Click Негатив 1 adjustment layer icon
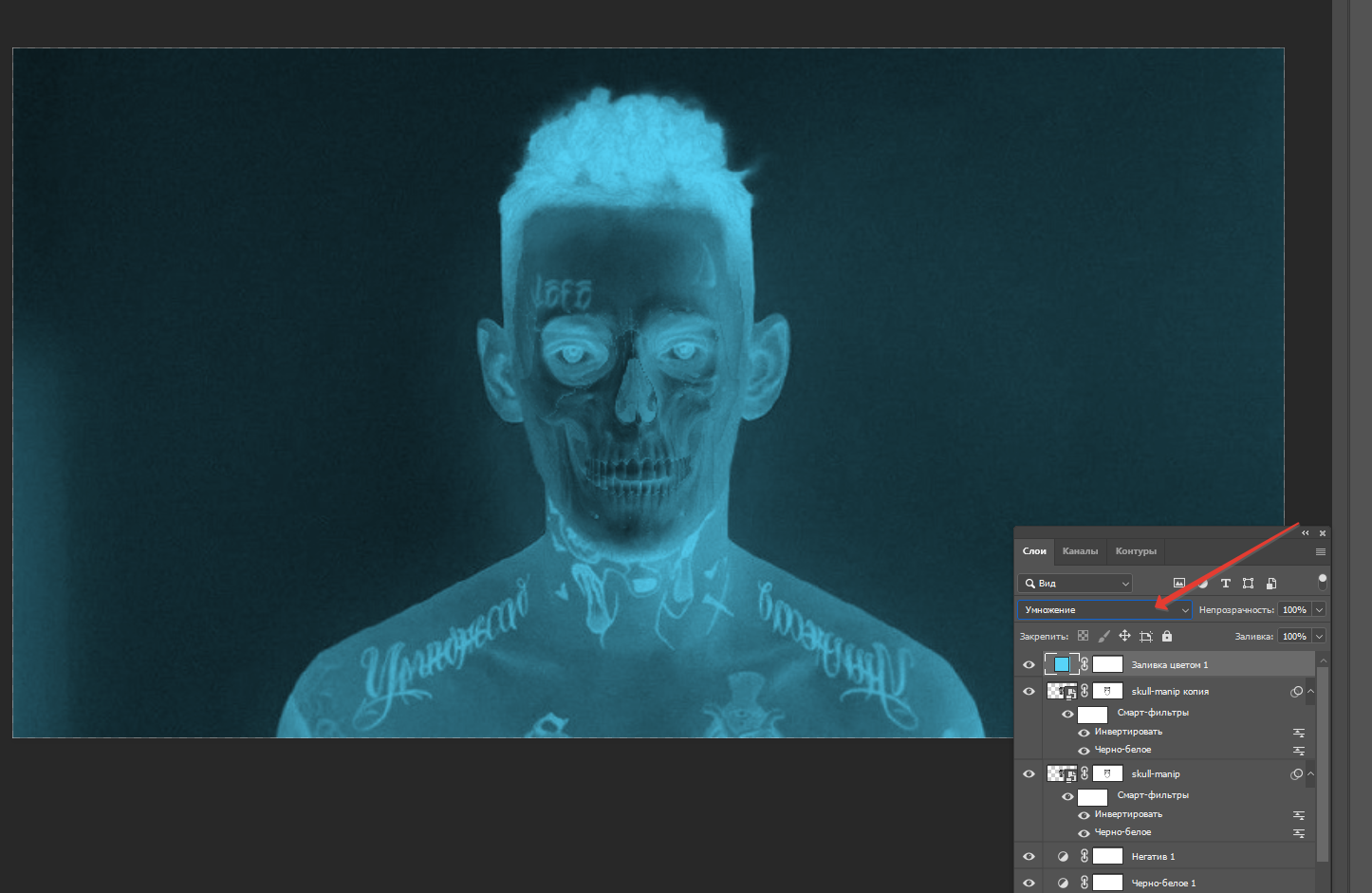 pos(1063,856)
